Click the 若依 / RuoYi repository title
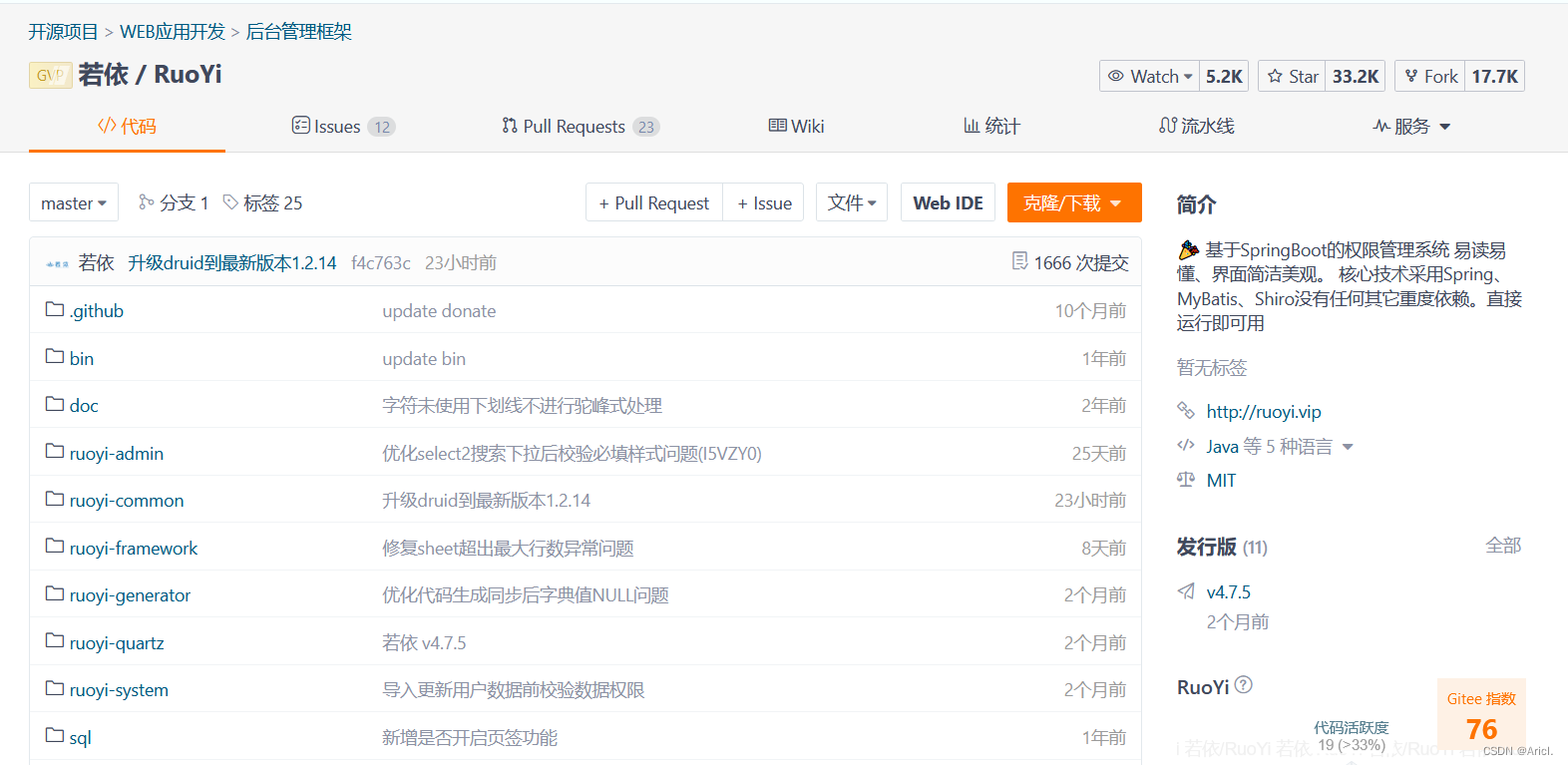1568x765 pixels. coord(150,75)
